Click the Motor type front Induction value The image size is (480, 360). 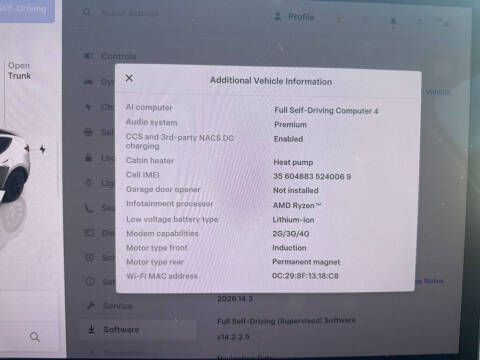289,248
